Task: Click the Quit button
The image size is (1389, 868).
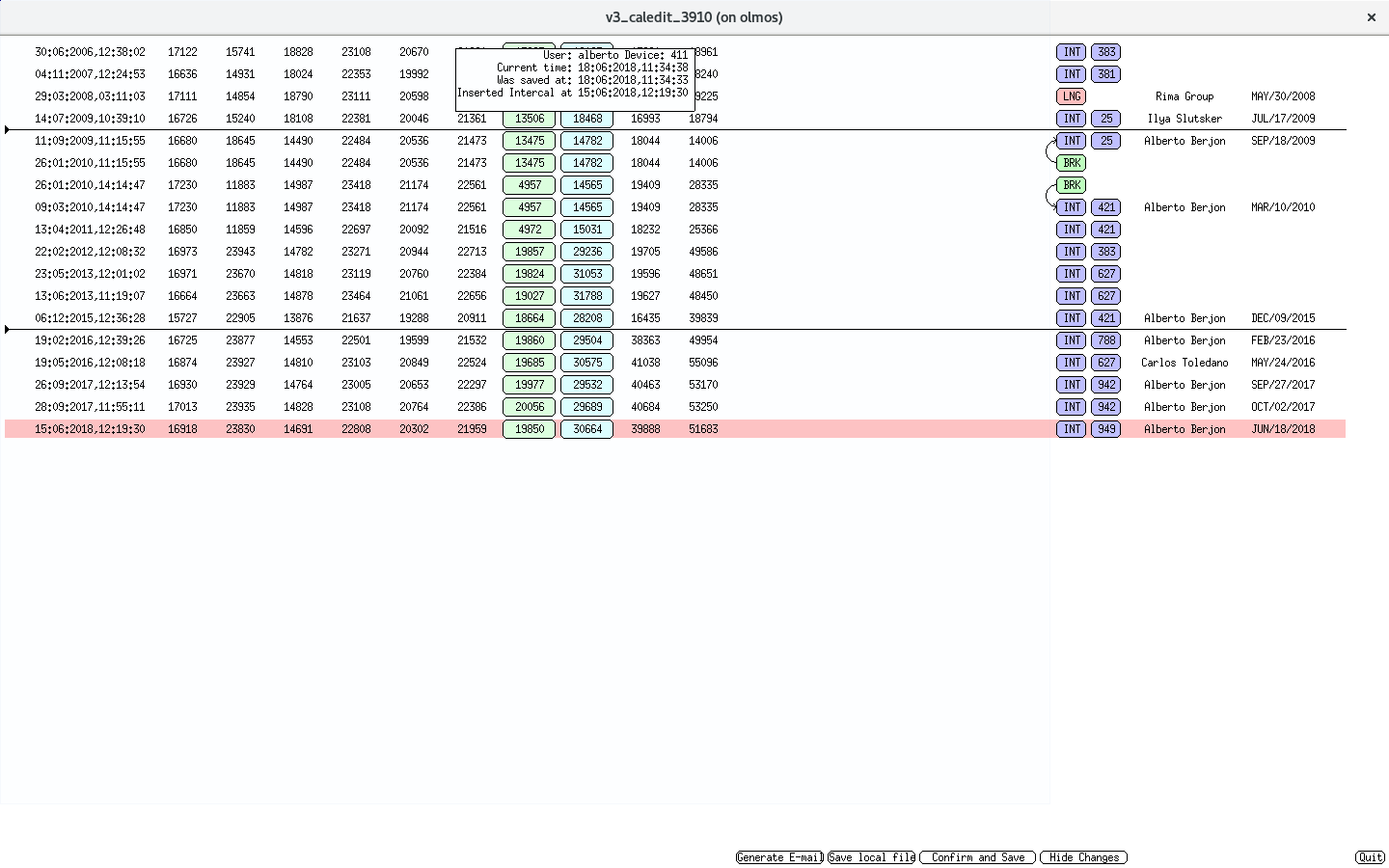Action: tap(1370, 857)
